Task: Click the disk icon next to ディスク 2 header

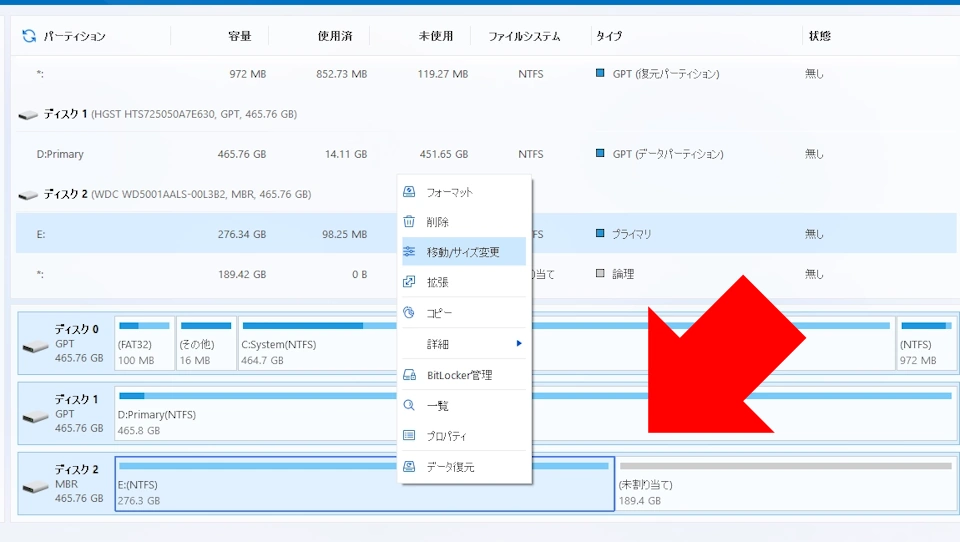Action: (28, 195)
